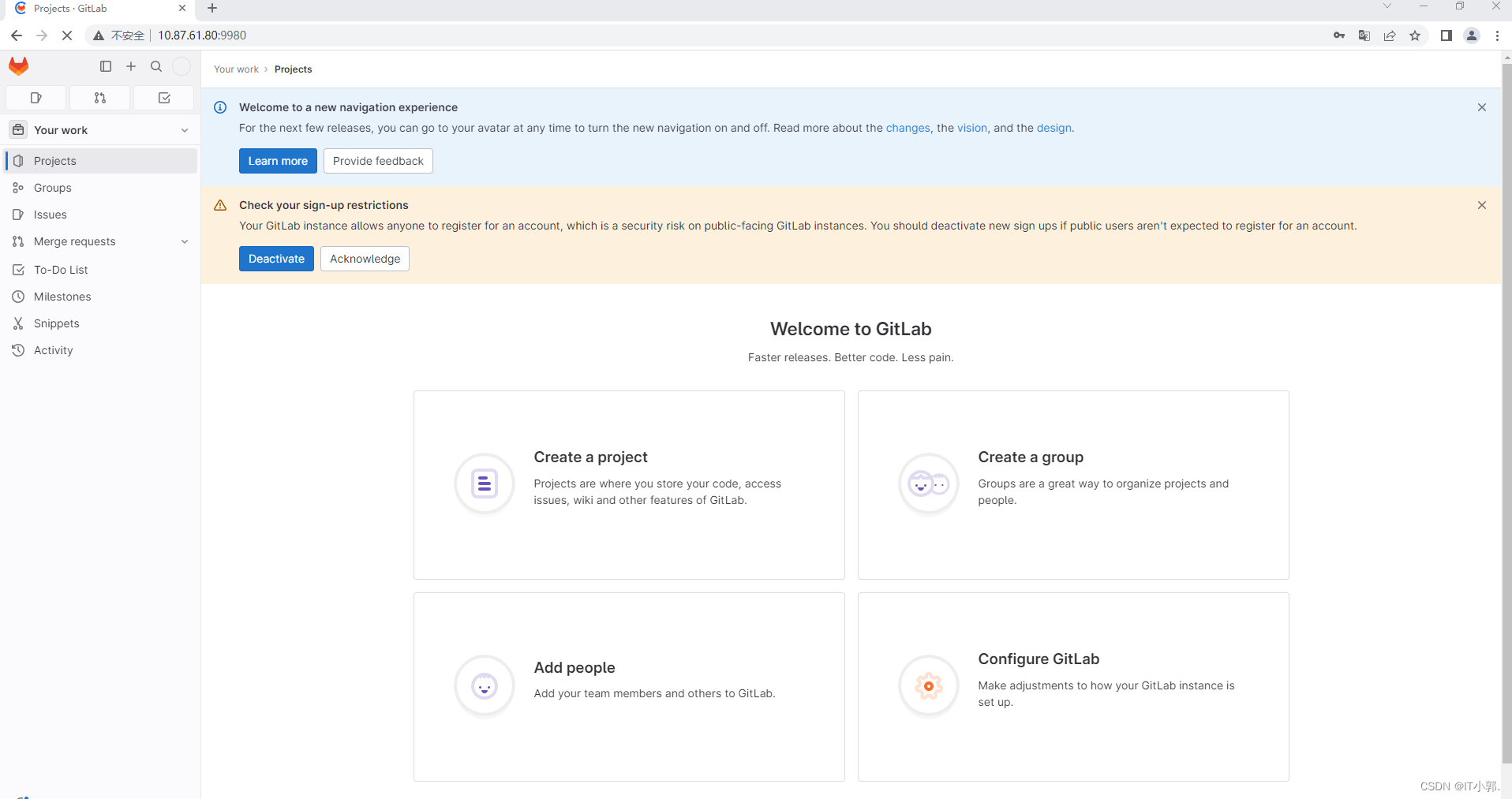Viewport: 1512px width, 799px height.
Task: Click the address bar URL
Action: (x=202, y=35)
